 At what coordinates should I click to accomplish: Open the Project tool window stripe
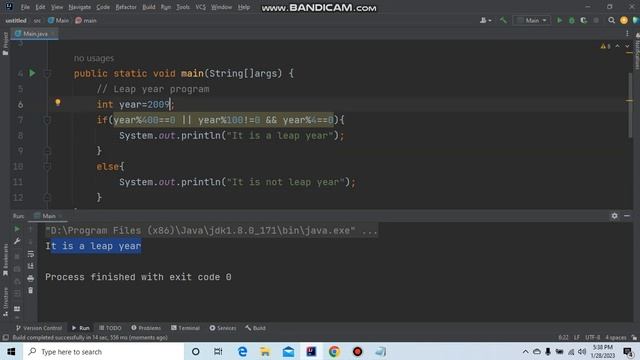tap(5, 43)
